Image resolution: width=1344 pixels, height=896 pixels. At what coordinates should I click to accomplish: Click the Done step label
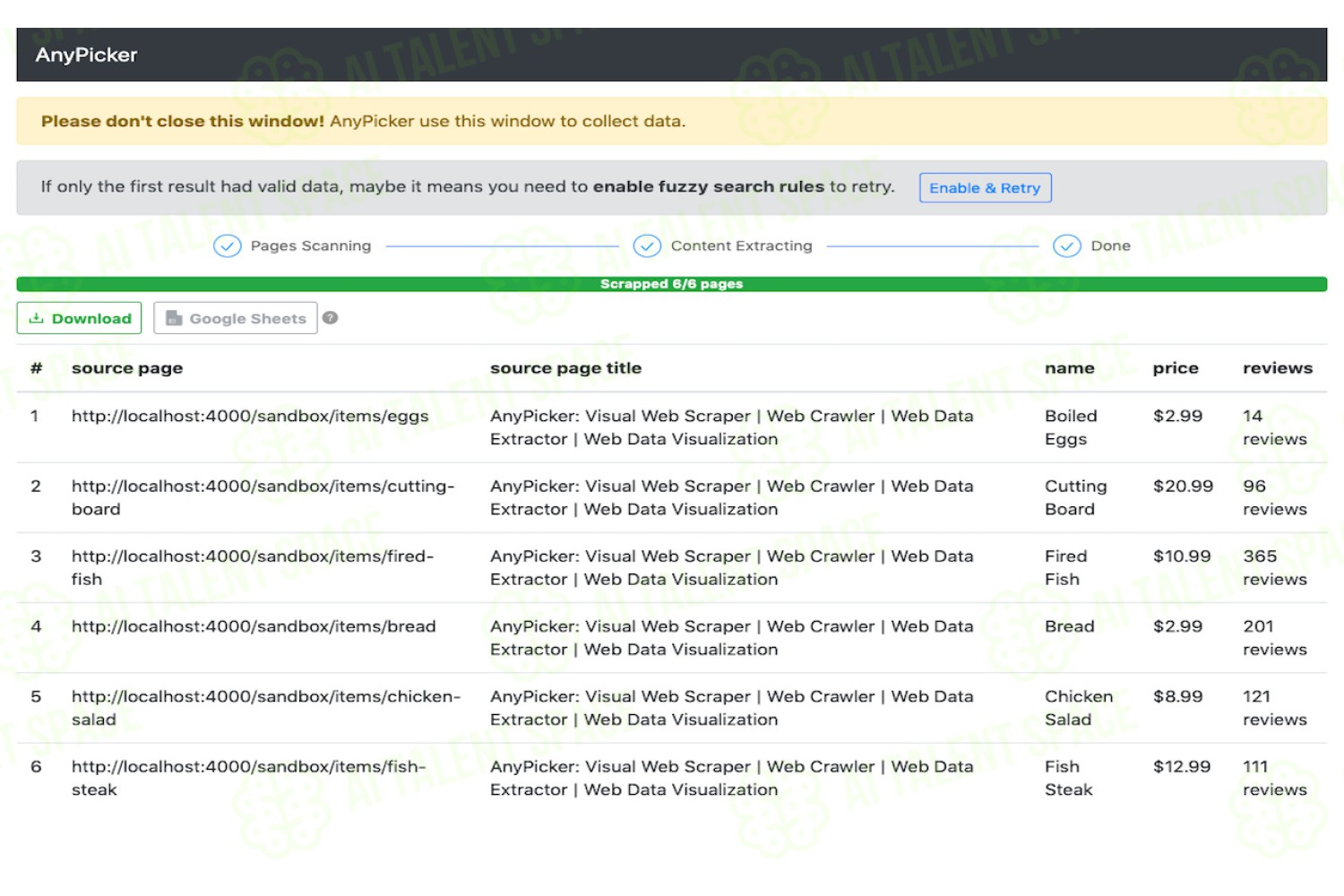click(x=1111, y=246)
